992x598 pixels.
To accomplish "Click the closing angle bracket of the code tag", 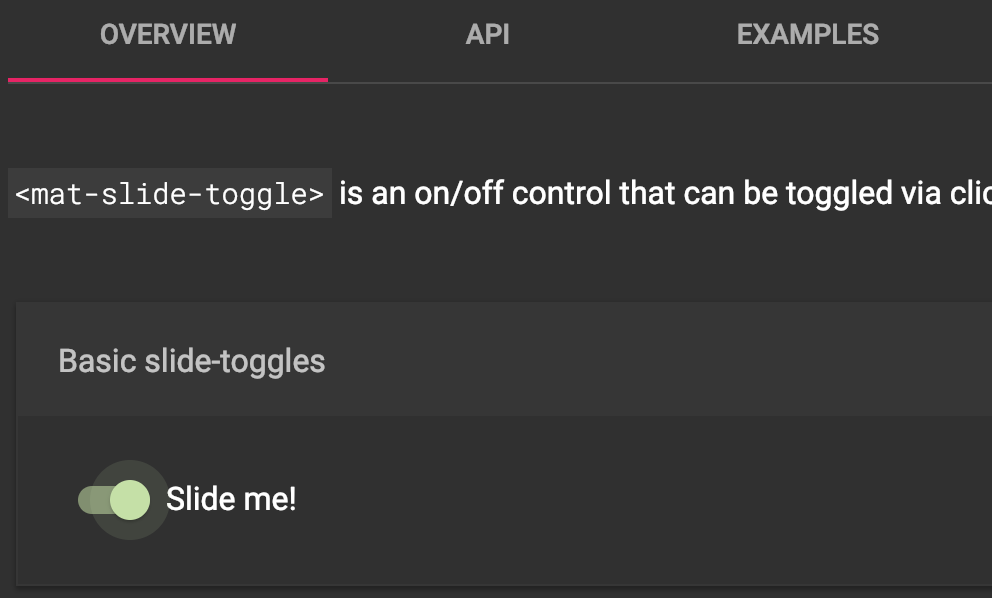I will [x=316, y=194].
